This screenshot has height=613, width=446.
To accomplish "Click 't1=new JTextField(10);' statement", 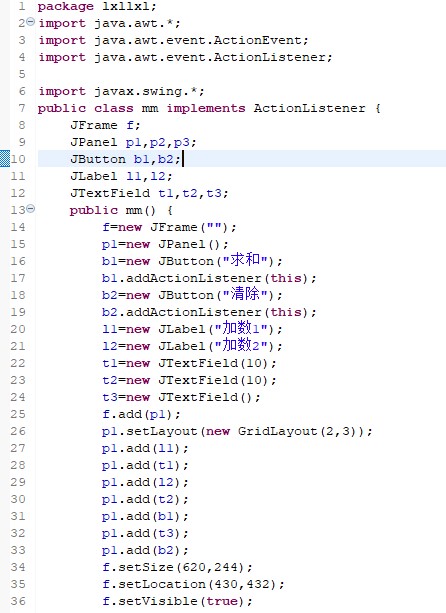I will click(189, 363).
